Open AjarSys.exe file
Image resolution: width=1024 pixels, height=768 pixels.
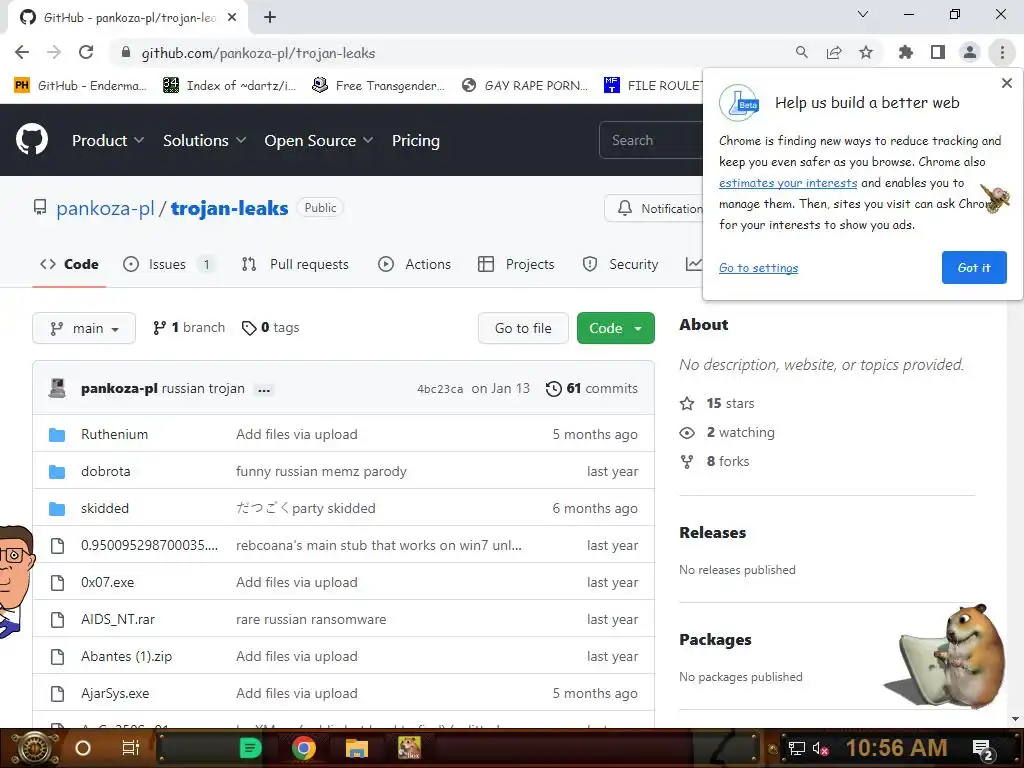click(x=115, y=694)
